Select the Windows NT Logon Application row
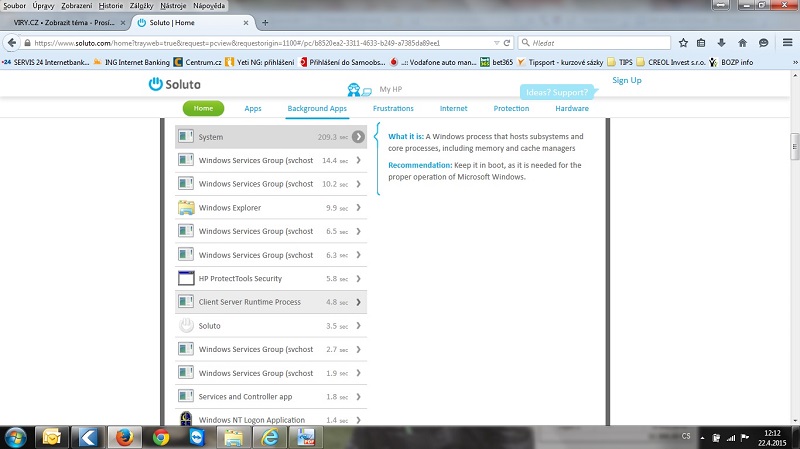 click(x=271, y=418)
